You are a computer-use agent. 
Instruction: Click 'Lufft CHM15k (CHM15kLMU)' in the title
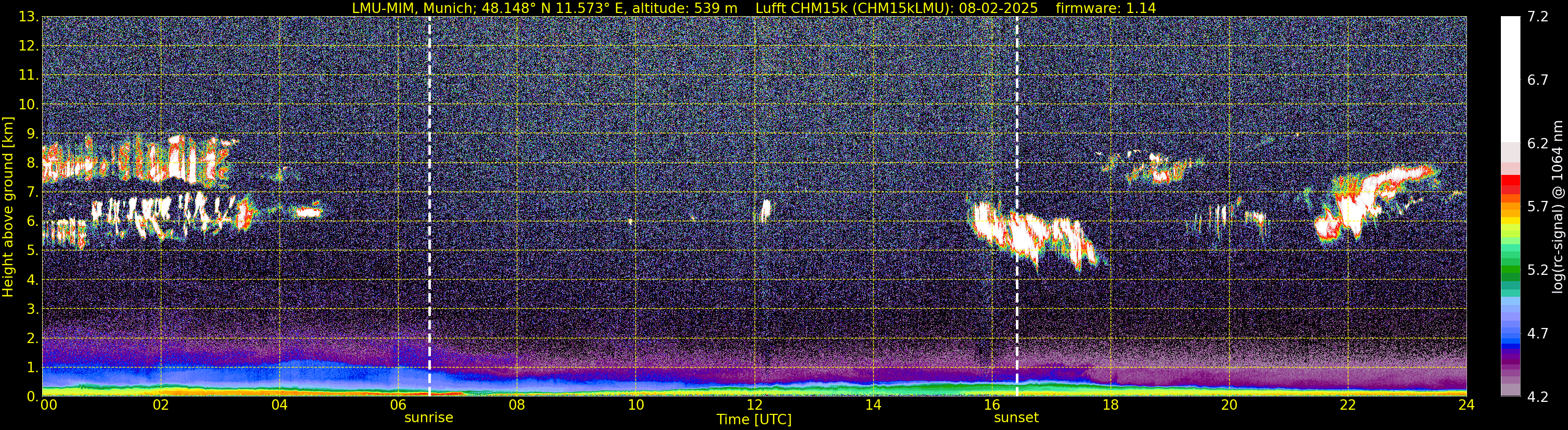(x=852, y=8)
